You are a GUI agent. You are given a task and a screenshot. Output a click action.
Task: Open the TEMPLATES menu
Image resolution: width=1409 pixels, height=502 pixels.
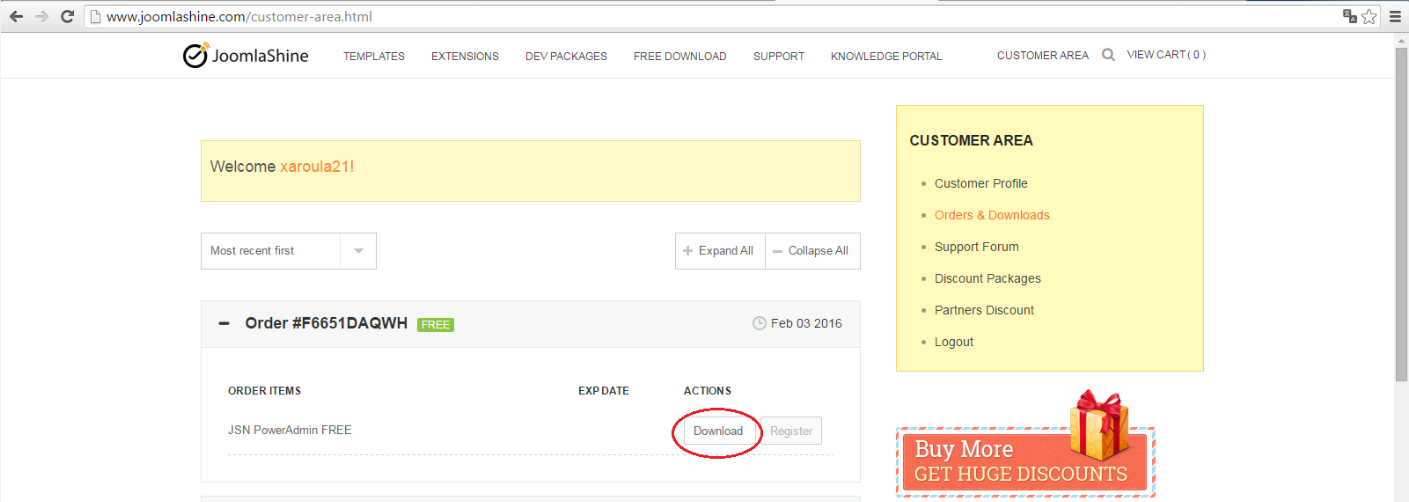point(374,57)
